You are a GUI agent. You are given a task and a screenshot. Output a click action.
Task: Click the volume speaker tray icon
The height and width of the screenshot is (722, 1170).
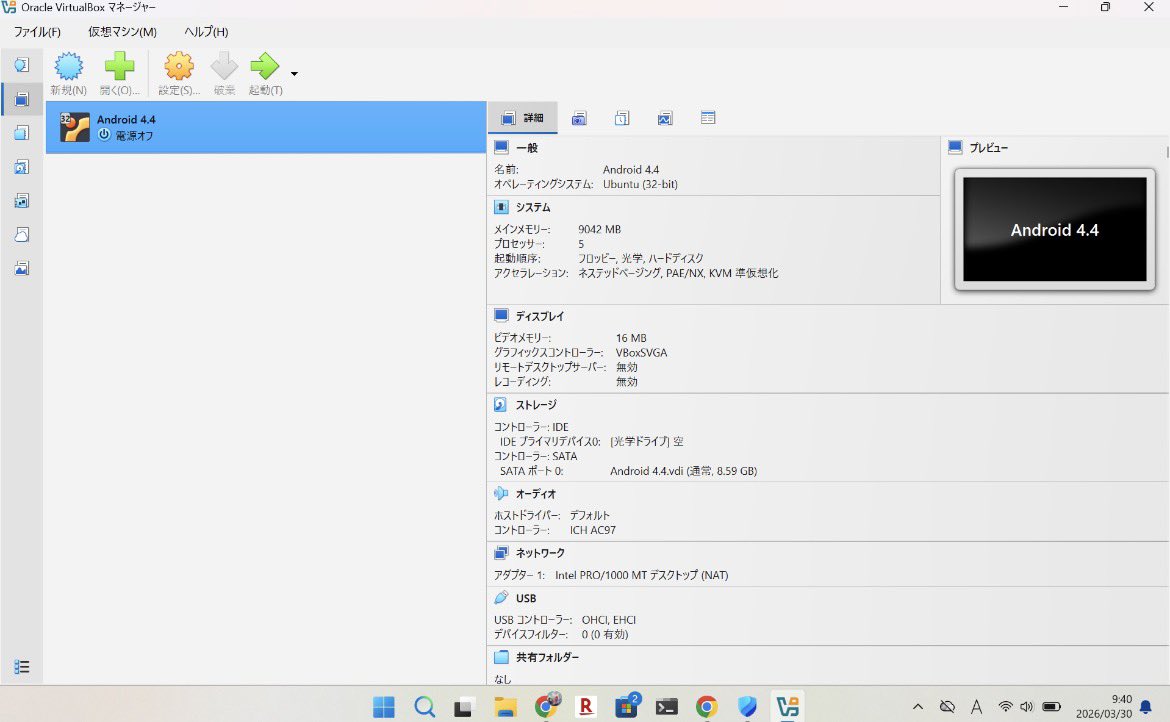(1027, 706)
